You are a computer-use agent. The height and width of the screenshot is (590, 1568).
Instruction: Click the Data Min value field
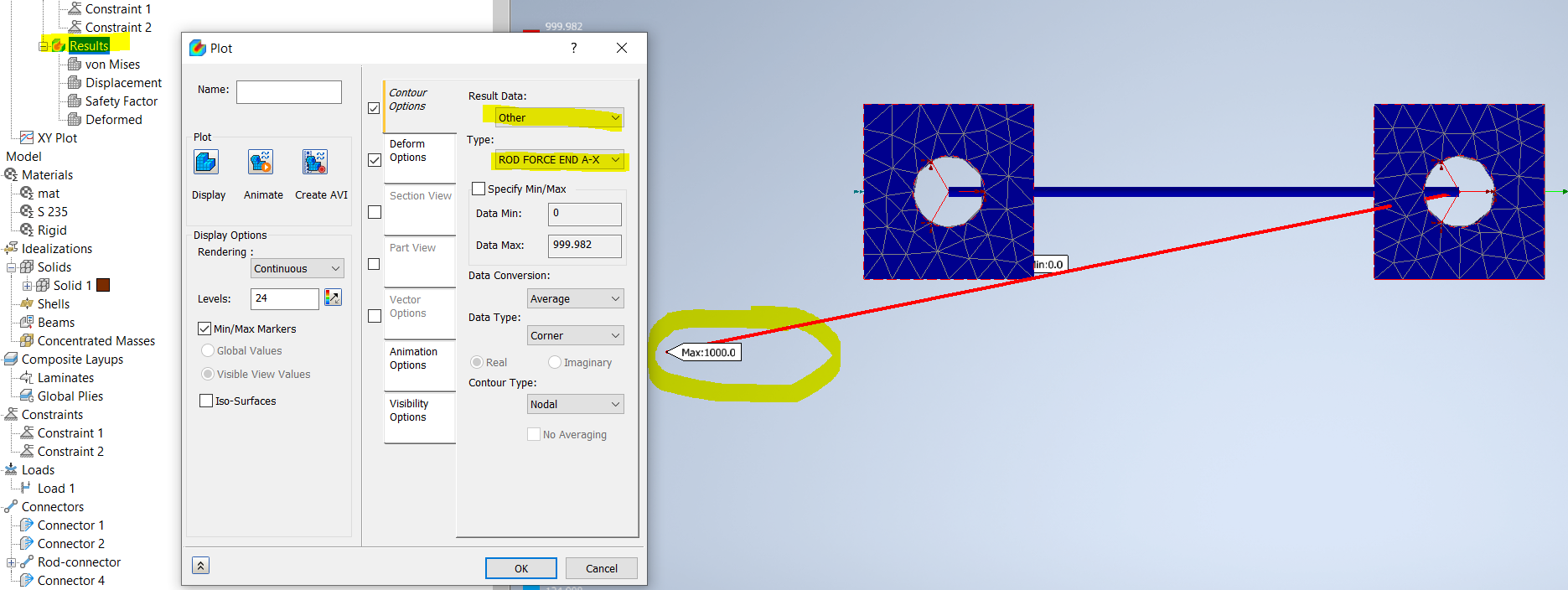tap(585, 214)
